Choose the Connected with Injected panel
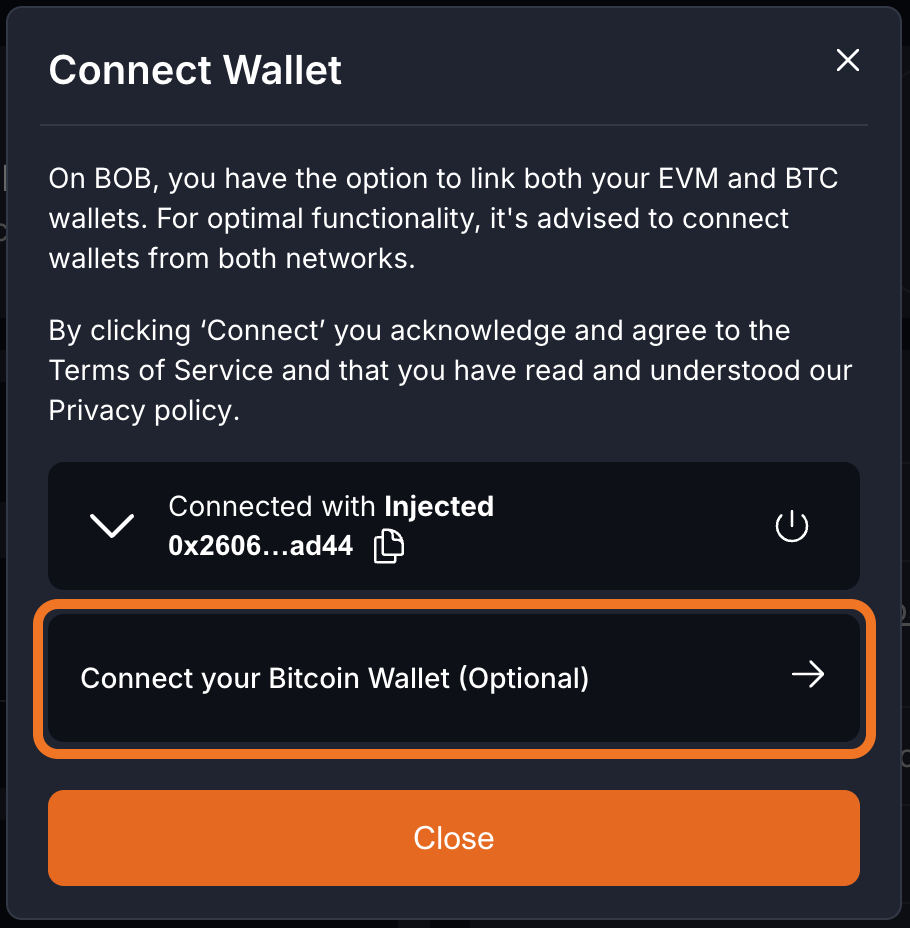The image size is (910, 928). [x=453, y=525]
